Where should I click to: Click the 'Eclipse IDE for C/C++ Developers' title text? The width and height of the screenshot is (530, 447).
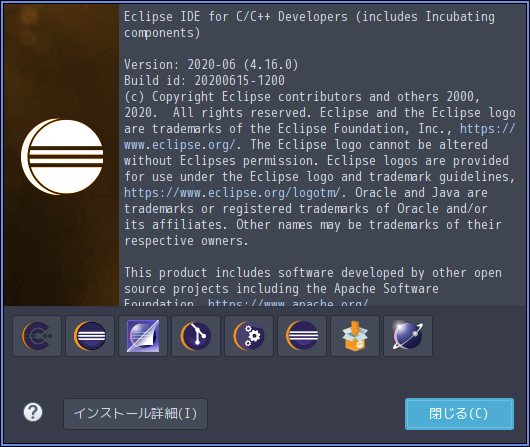click(x=236, y=17)
